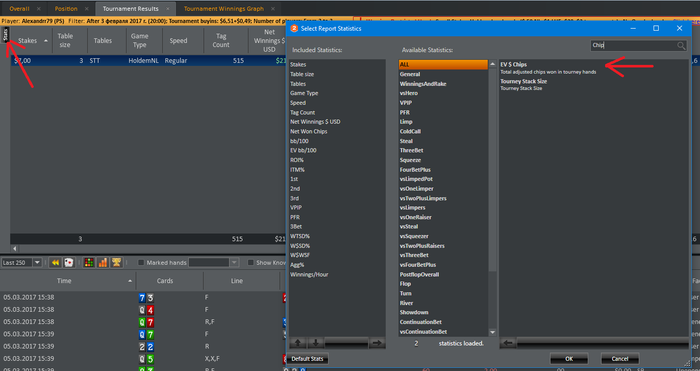
Task: Open the Last 250 dropdown
Action: (21, 263)
